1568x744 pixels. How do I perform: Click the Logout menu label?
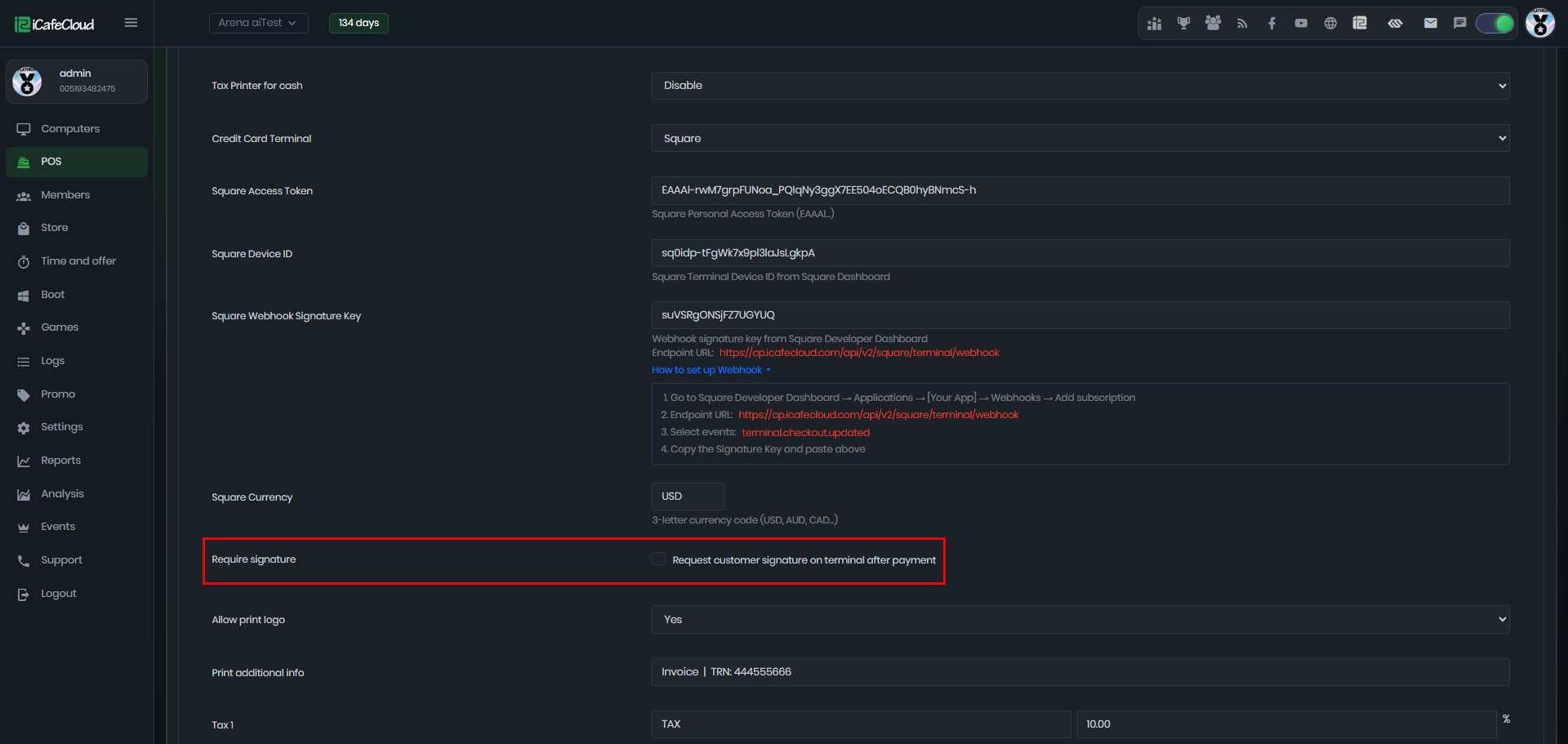59,594
